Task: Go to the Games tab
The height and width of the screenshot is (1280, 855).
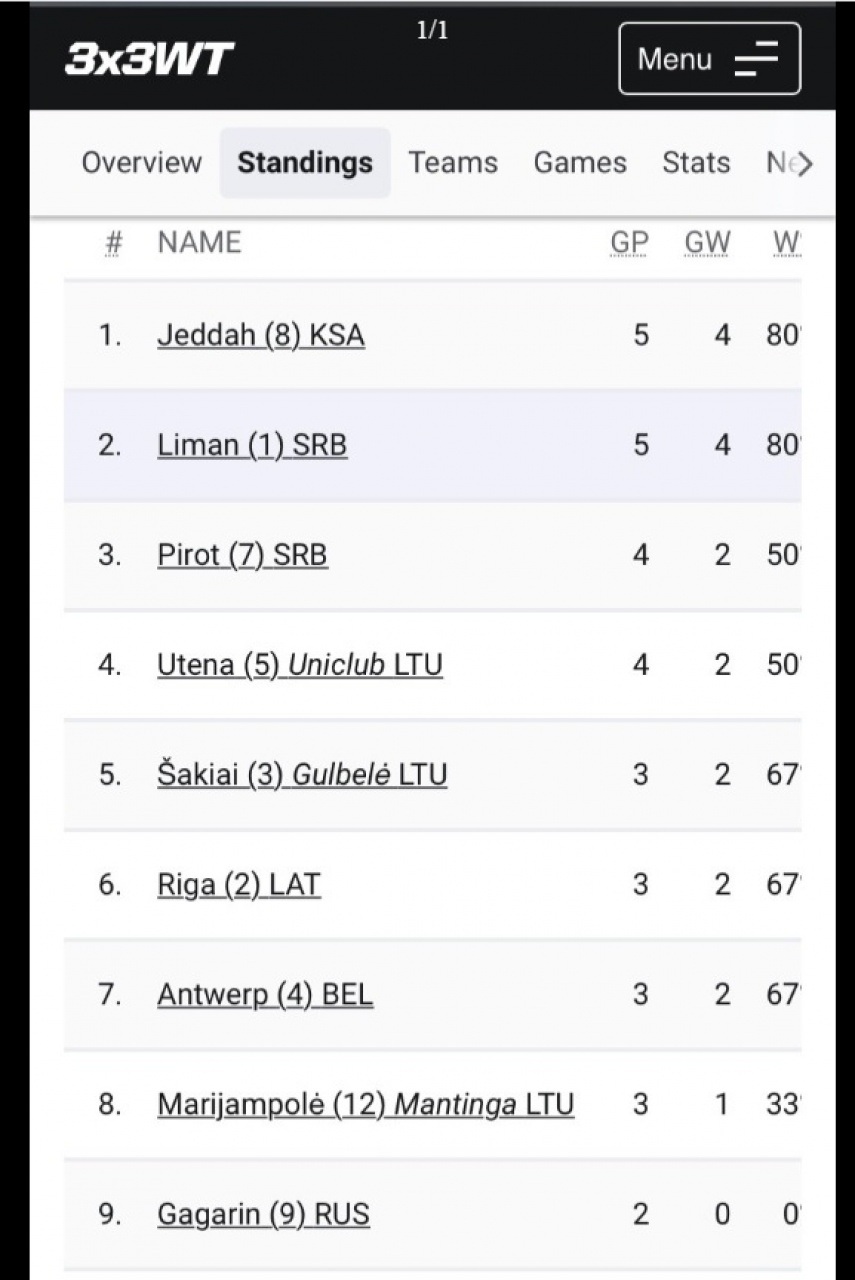Action: coord(580,163)
